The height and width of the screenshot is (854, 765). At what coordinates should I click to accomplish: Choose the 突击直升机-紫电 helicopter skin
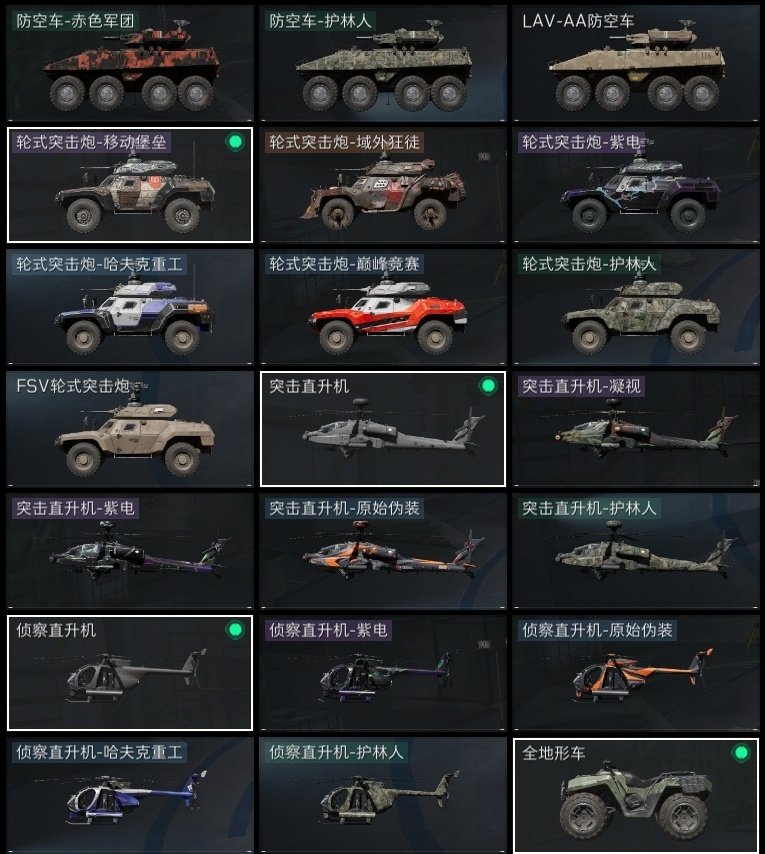click(130, 551)
